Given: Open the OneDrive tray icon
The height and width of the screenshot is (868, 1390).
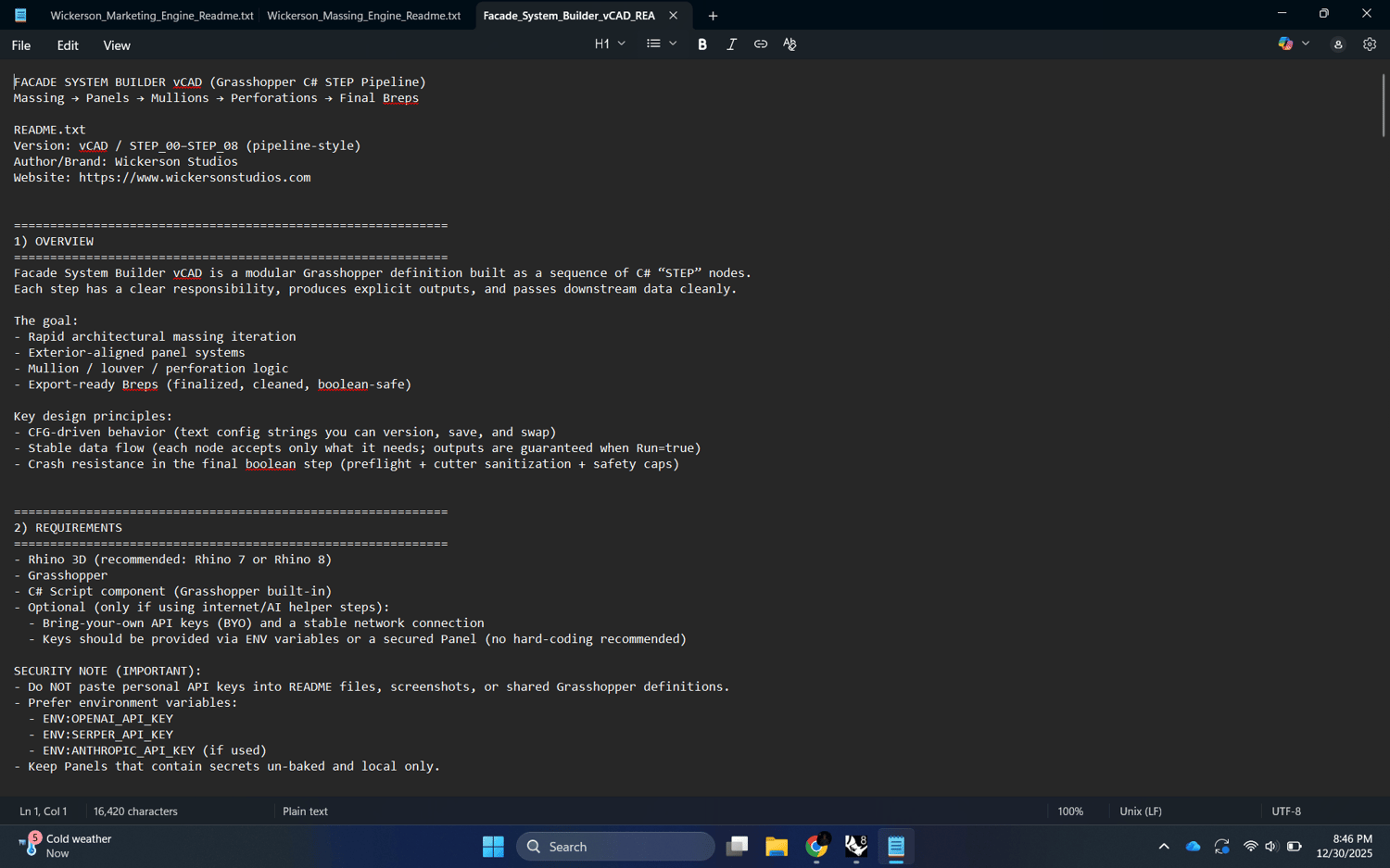Looking at the screenshot, I should pos(1193,847).
